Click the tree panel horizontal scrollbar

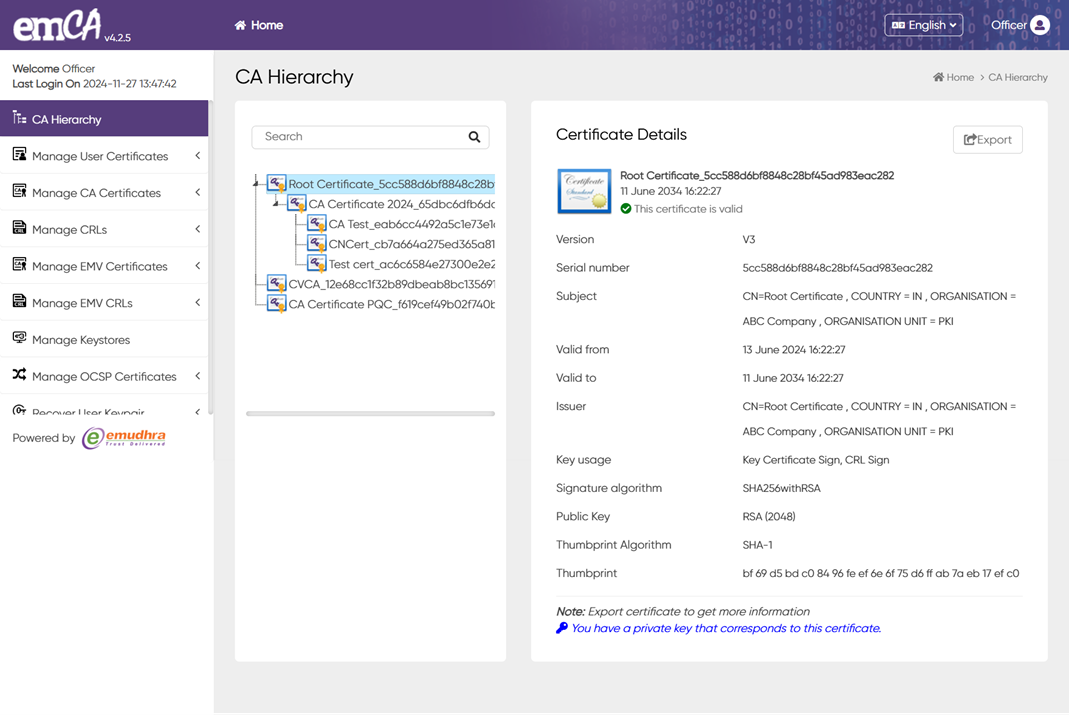coord(370,413)
